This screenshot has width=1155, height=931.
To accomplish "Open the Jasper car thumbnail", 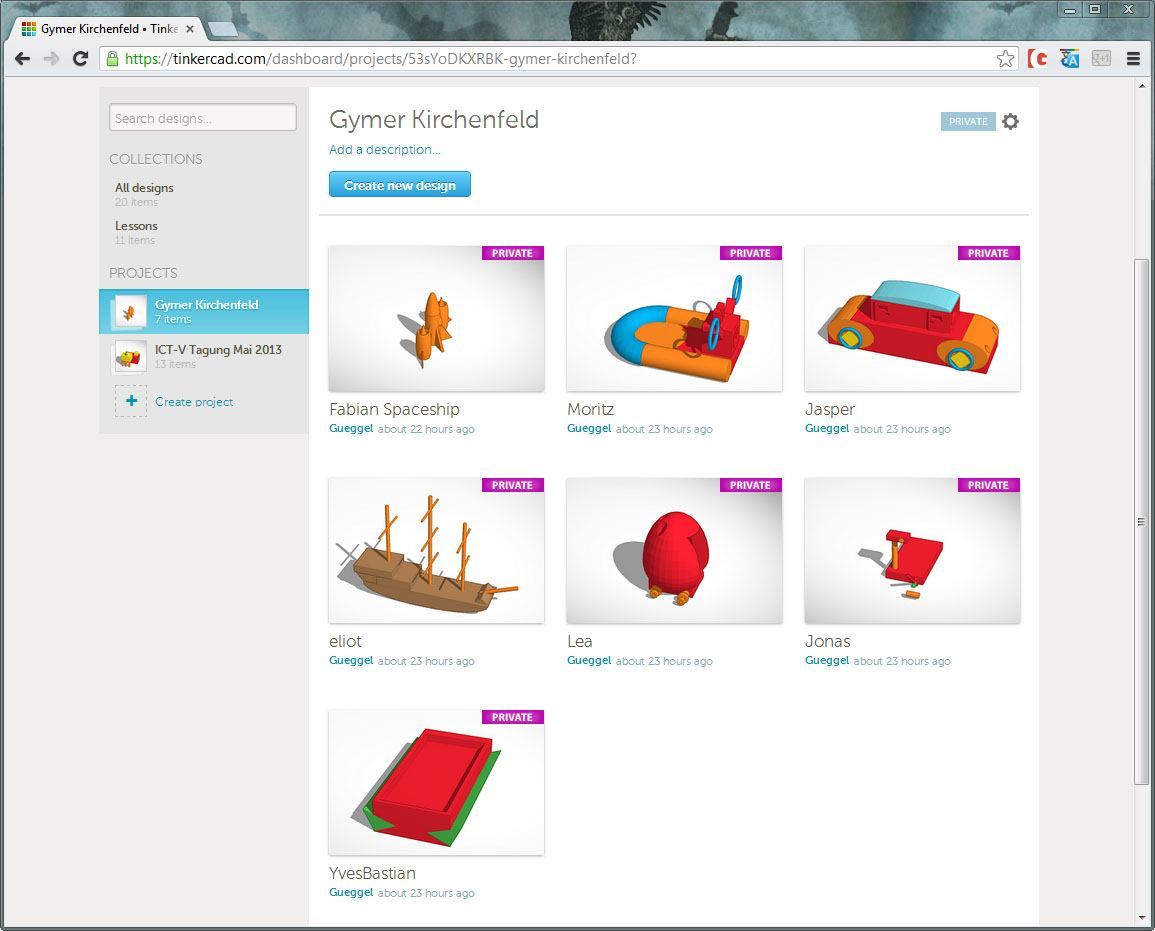I will pos(912,318).
